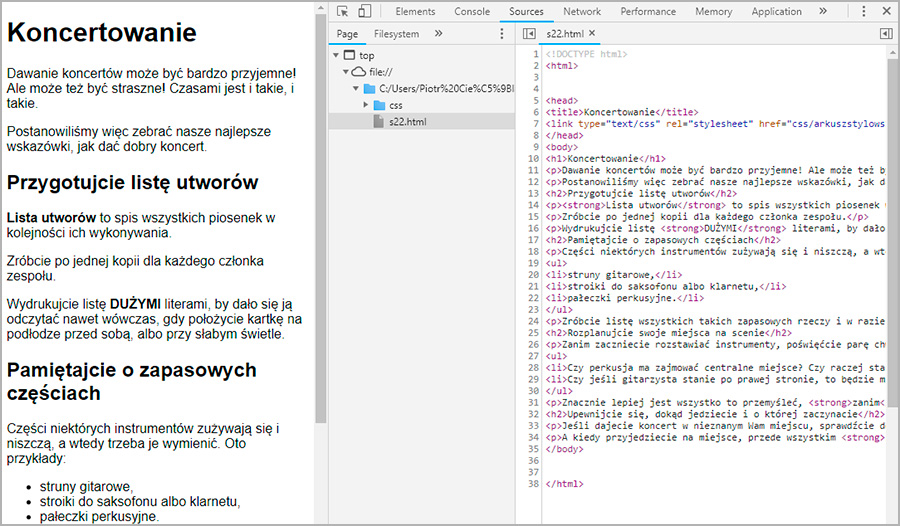
Task: Select the Page navigator tab
Action: point(347,34)
